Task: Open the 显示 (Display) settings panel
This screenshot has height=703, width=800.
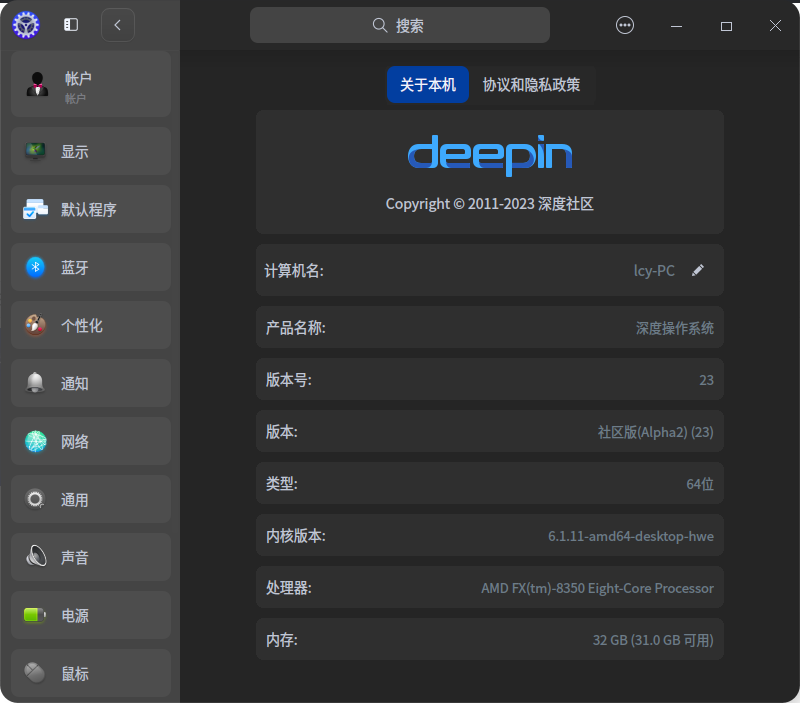Action: coord(90,151)
